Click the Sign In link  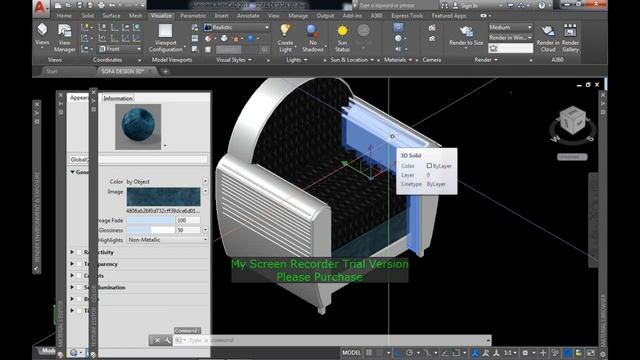(x=469, y=6)
